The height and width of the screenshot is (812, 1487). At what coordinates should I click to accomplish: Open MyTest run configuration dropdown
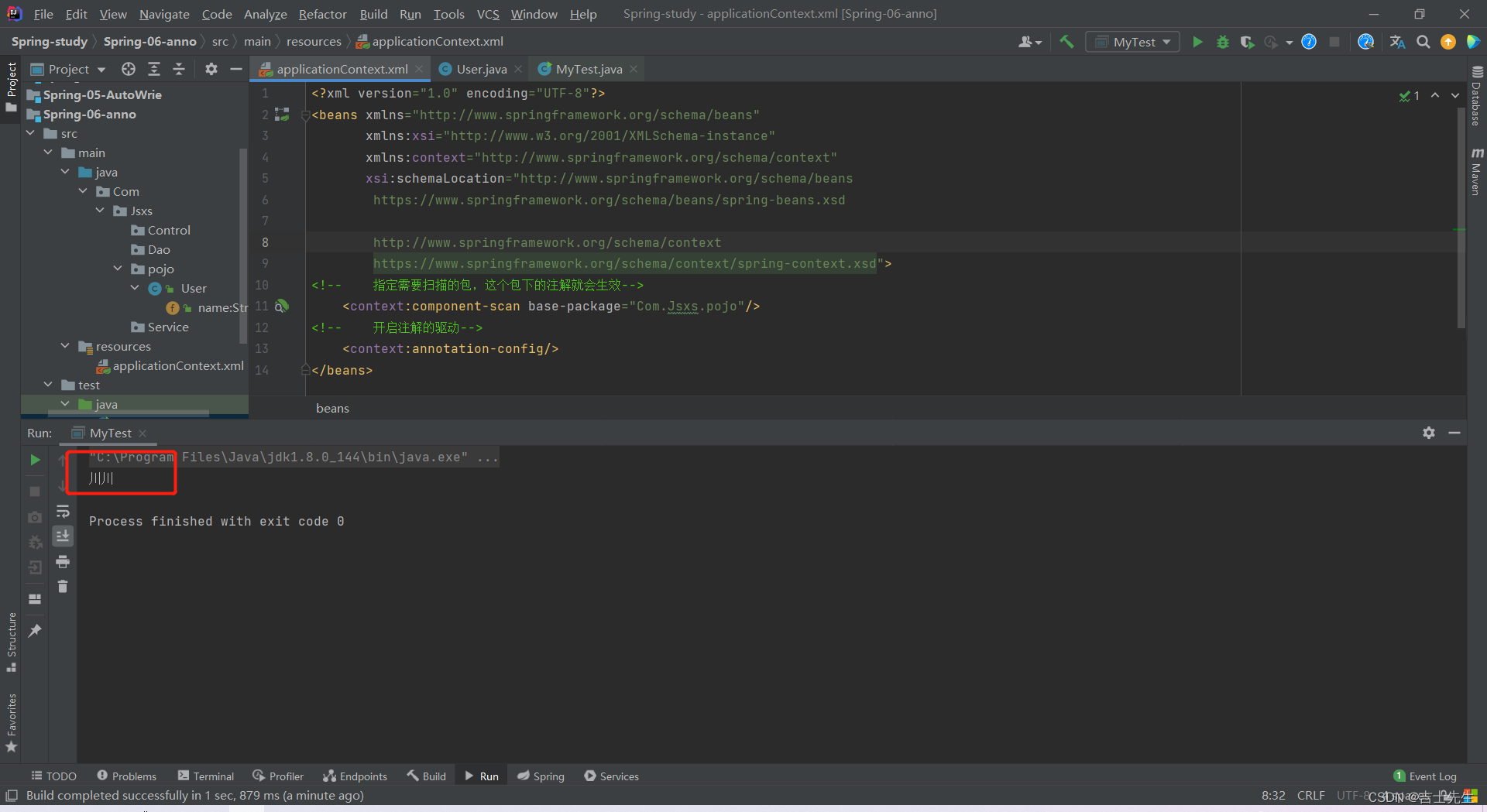pyautogui.click(x=1133, y=42)
